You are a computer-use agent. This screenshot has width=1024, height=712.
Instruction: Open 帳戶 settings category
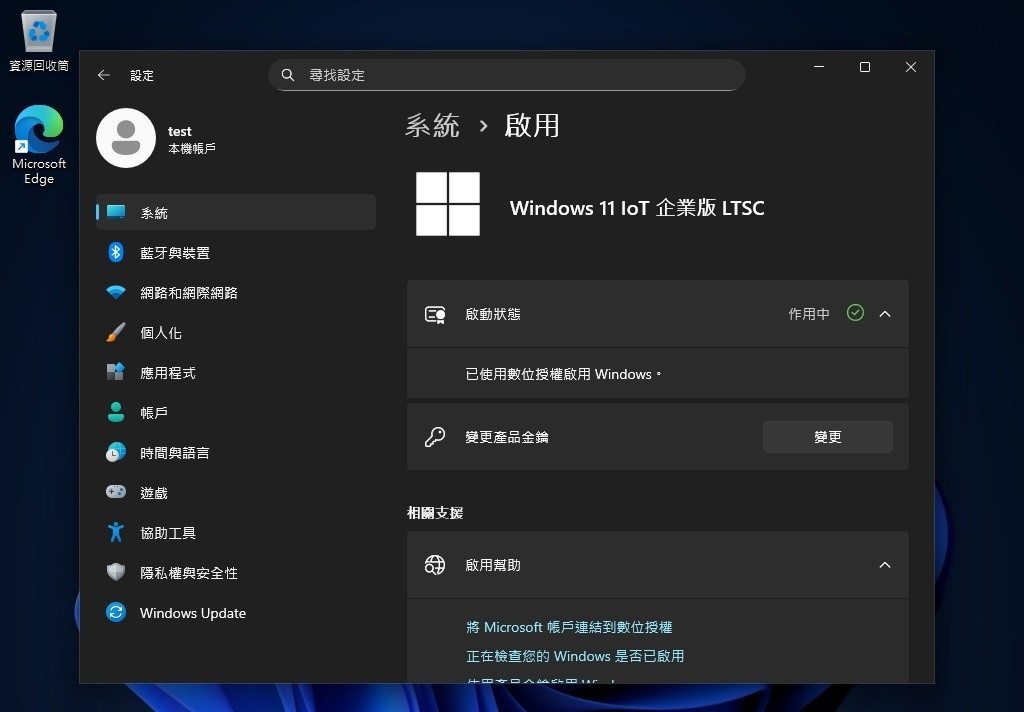(236, 412)
